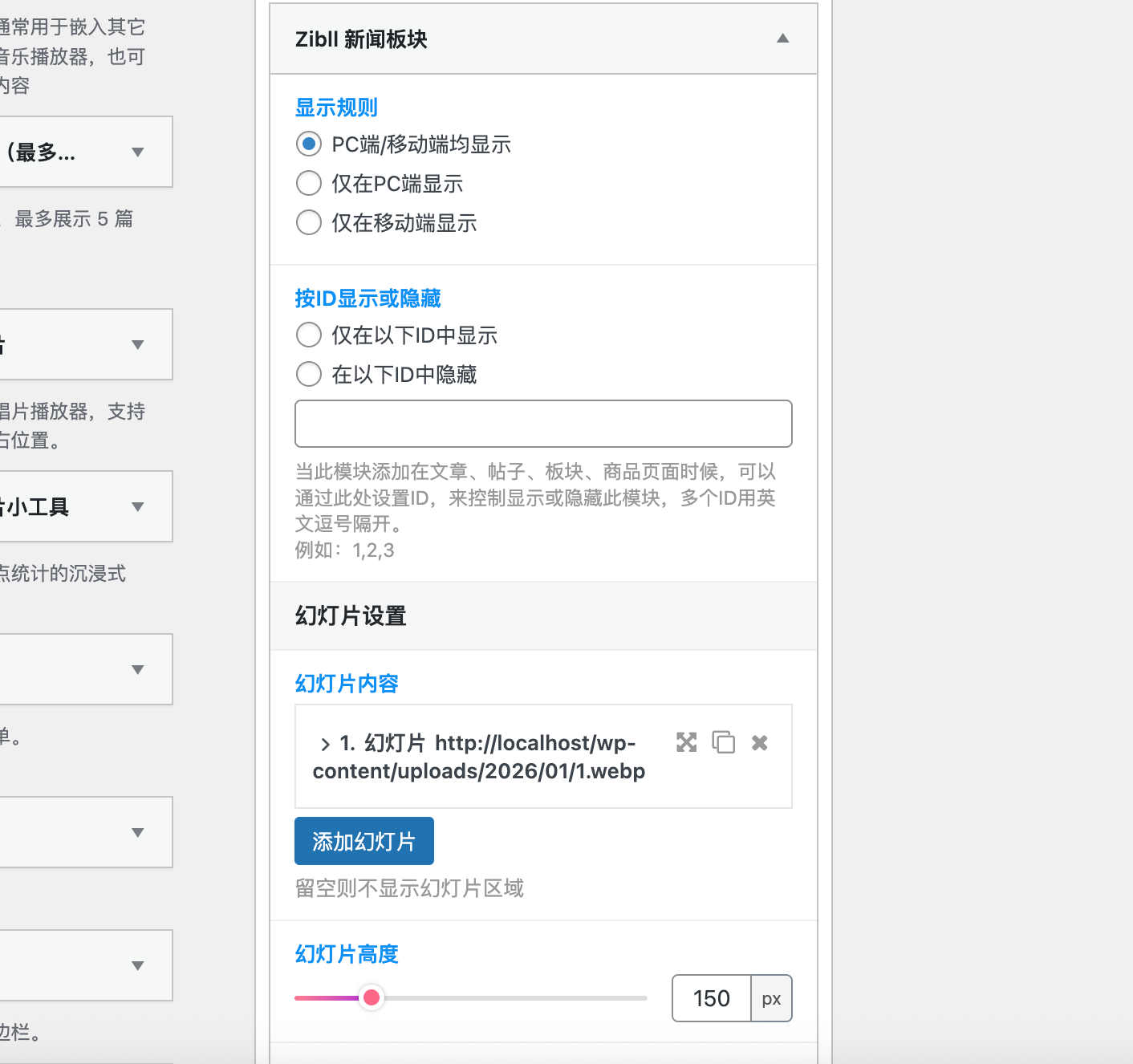Select the 150 height value field
This screenshot has width=1133, height=1064.
[x=711, y=998]
